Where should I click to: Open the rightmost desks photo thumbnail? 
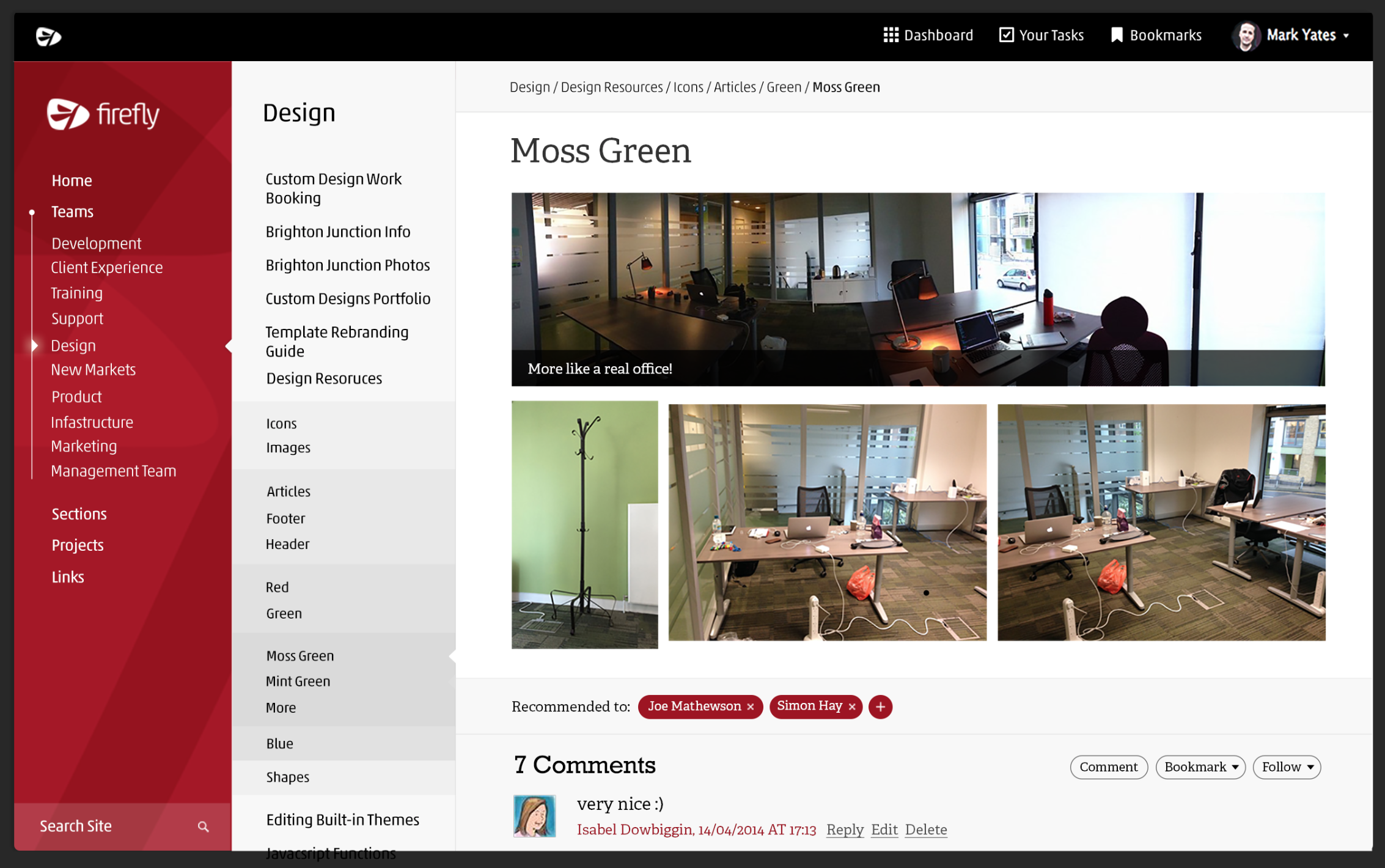click(x=1161, y=522)
